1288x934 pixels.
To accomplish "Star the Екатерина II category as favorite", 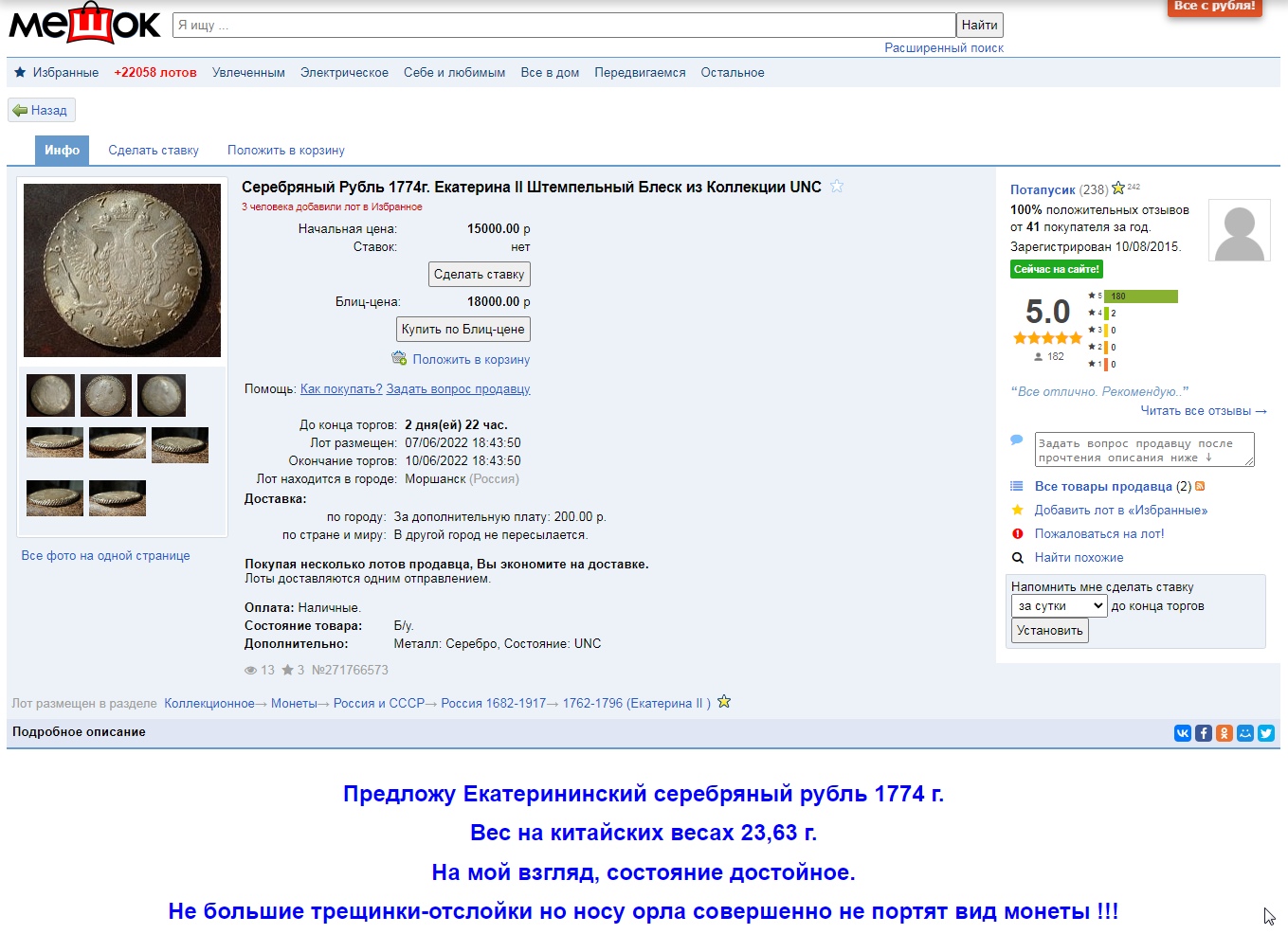I will [x=724, y=702].
